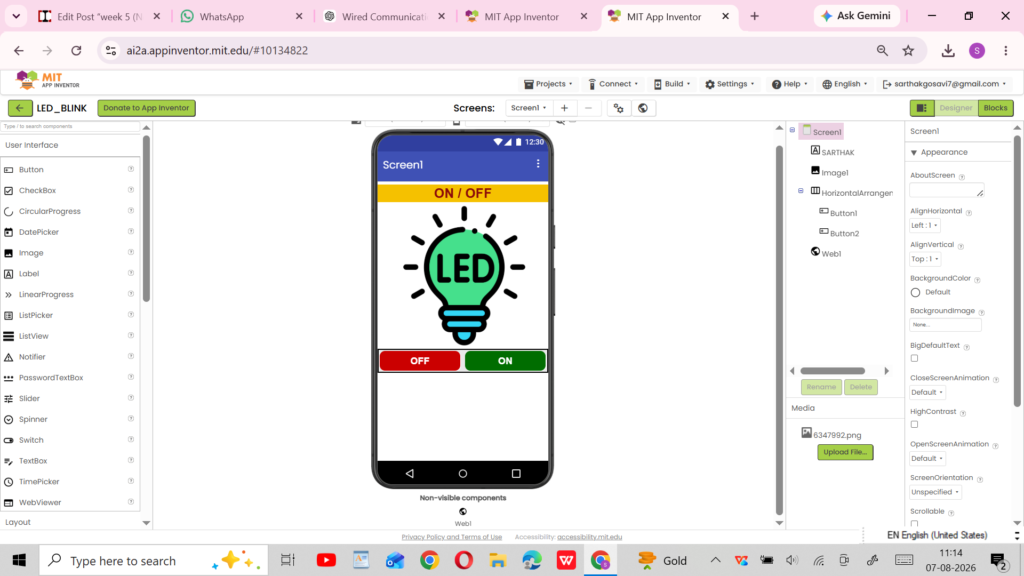Click the AboutScreen text field
The width and height of the screenshot is (1024, 576).
point(946,190)
